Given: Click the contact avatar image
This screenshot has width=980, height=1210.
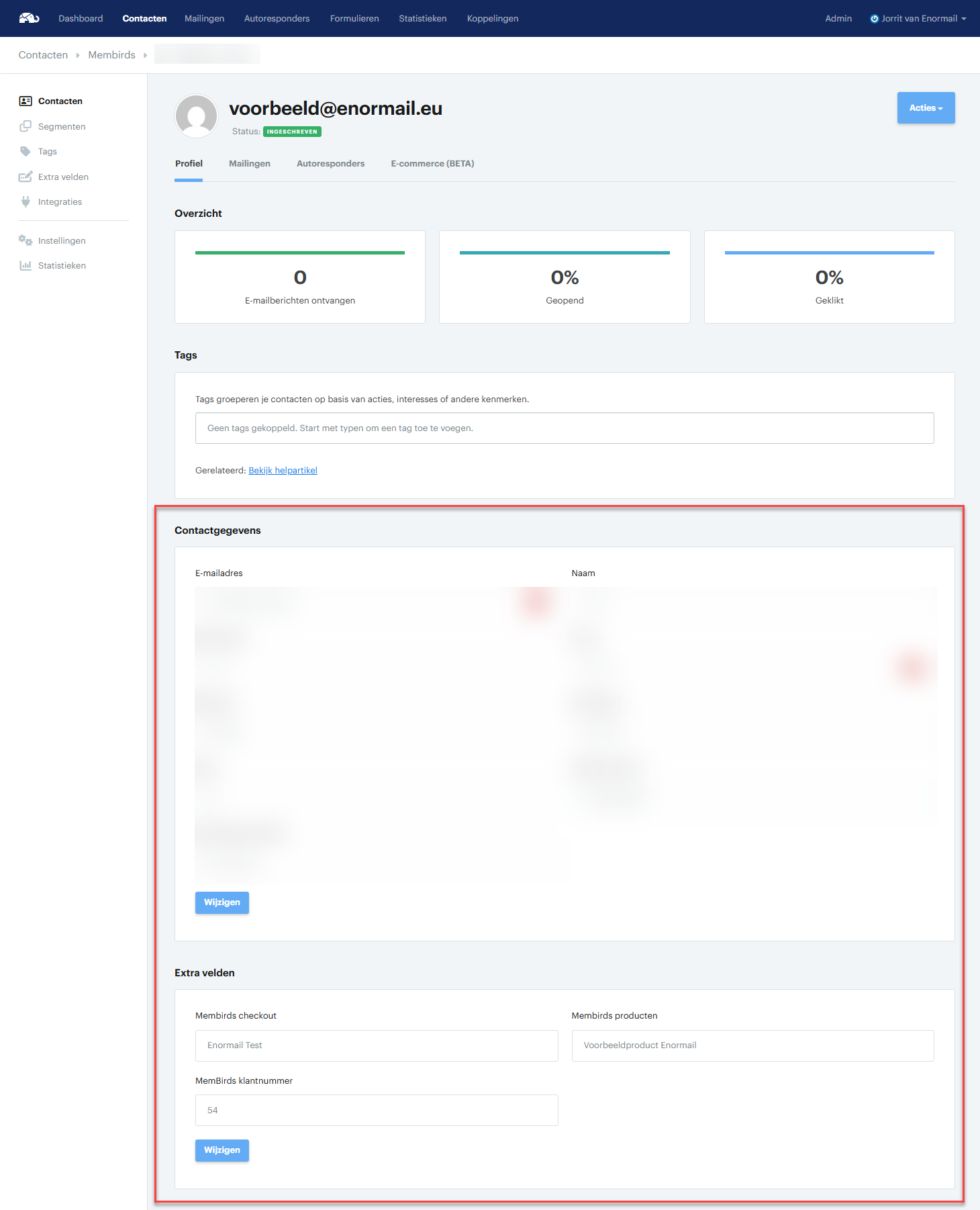Looking at the screenshot, I should 197,116.
